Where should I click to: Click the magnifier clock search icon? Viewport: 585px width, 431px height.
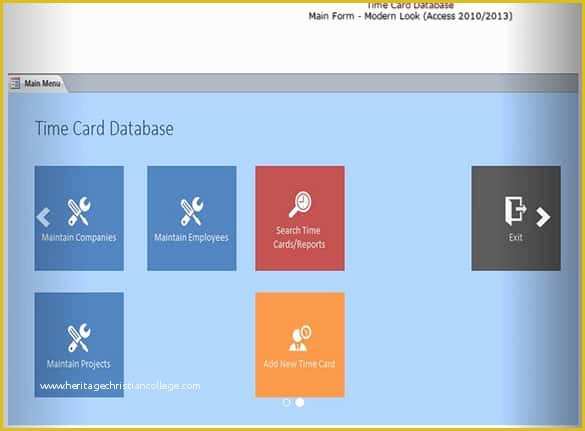(300, 204)
